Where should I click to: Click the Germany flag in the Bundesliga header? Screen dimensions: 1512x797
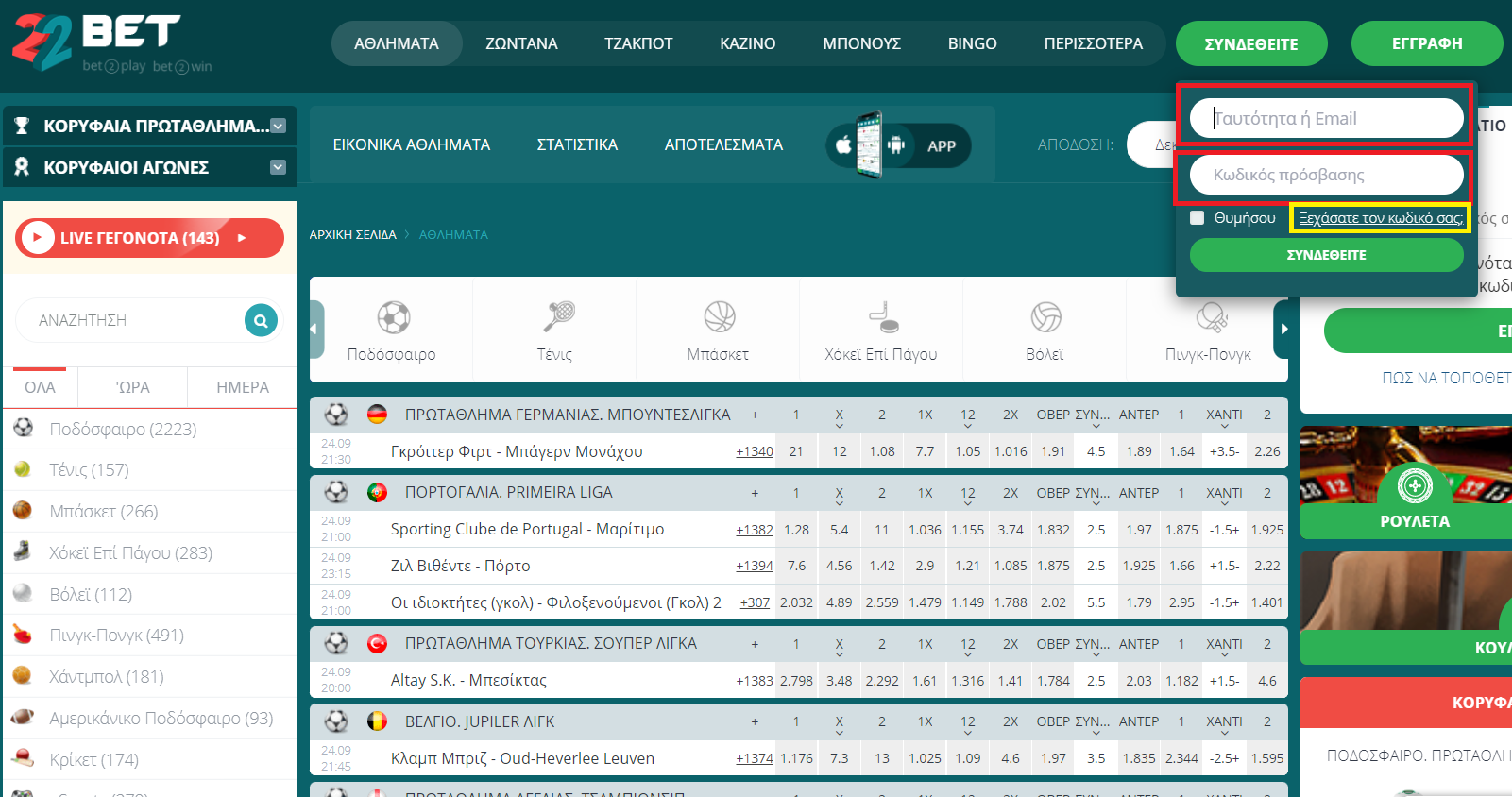[x=377, y=415]
